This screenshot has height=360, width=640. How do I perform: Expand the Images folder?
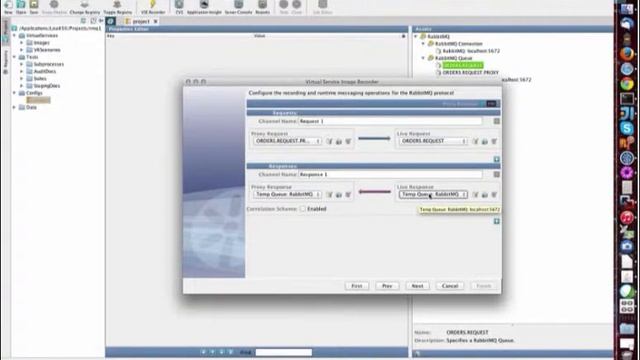point(22,42)
